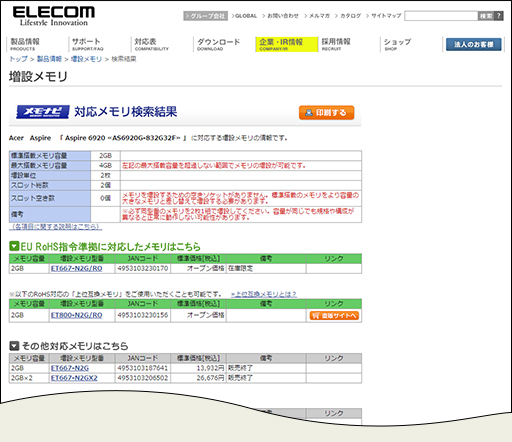
Task: Click JAN code 4953103230170
Action: [x=143, y=268]
